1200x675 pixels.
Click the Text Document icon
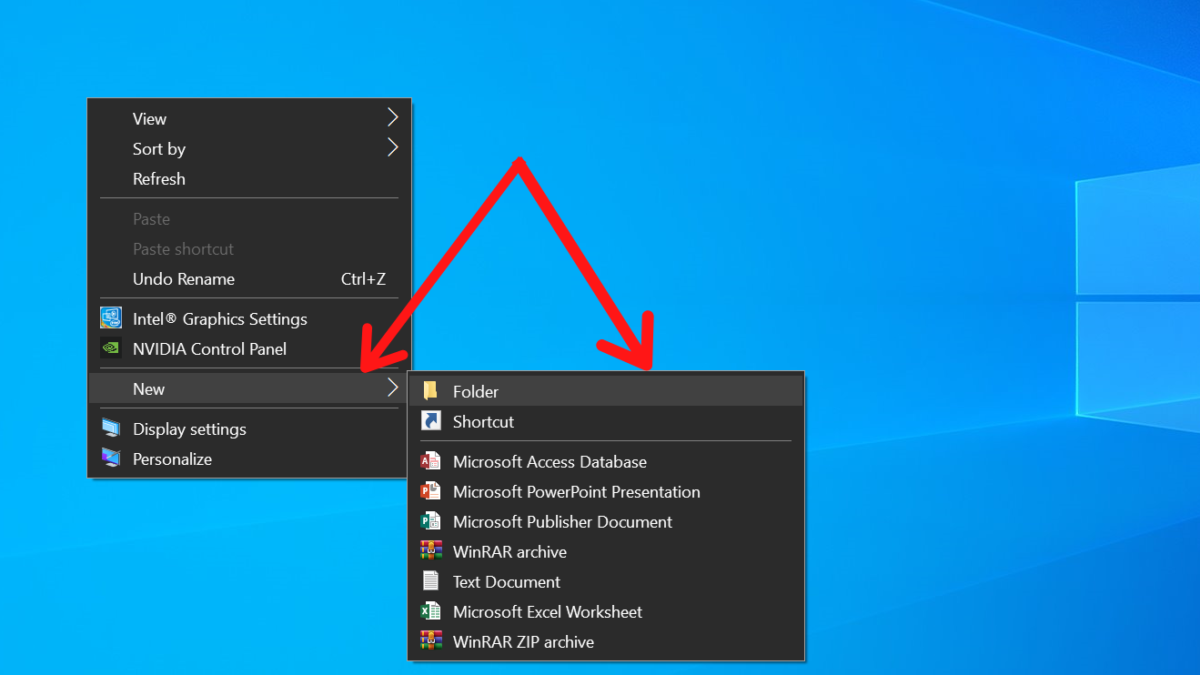[431, 581]
